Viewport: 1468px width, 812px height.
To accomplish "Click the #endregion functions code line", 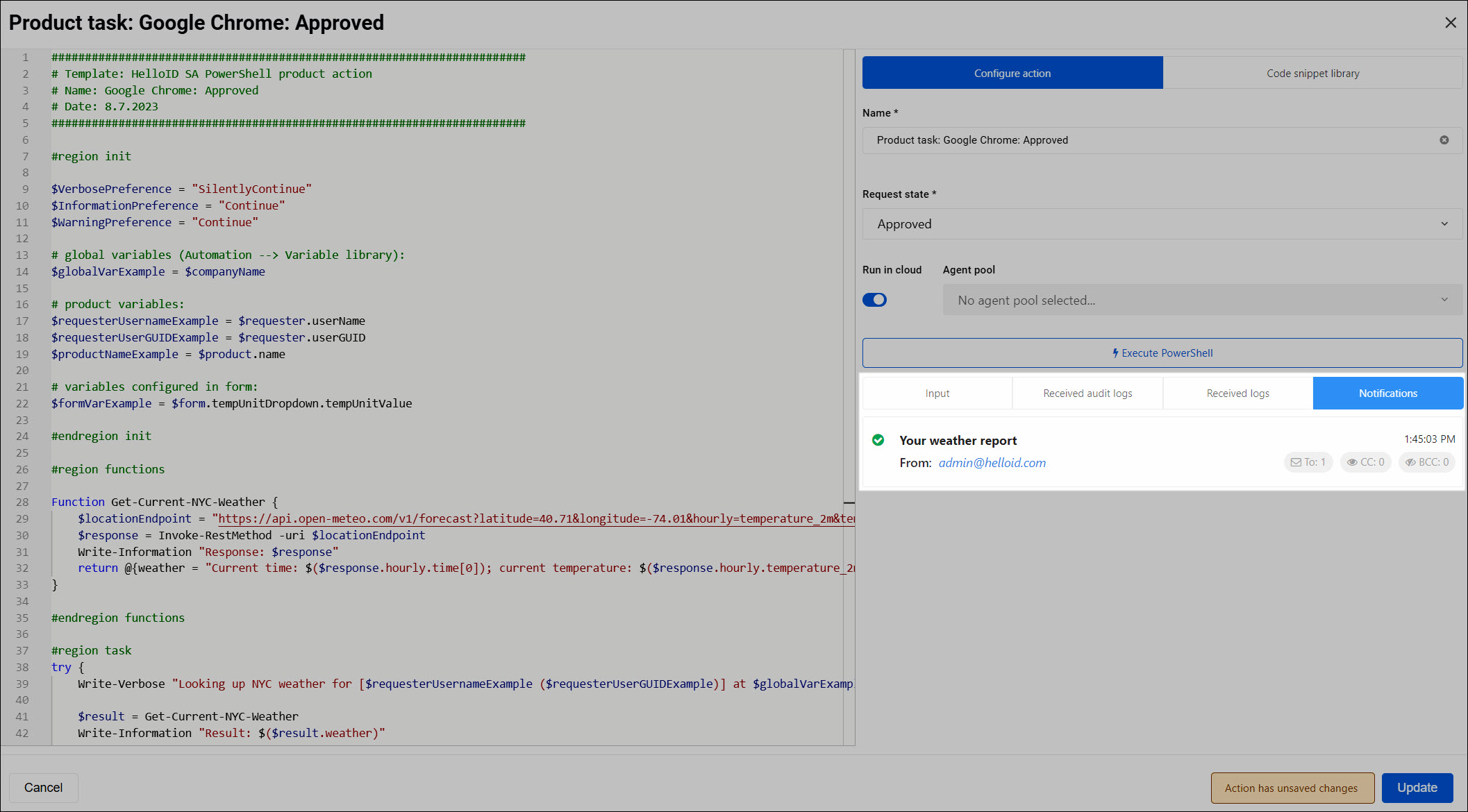I will (x=118, y=618).
